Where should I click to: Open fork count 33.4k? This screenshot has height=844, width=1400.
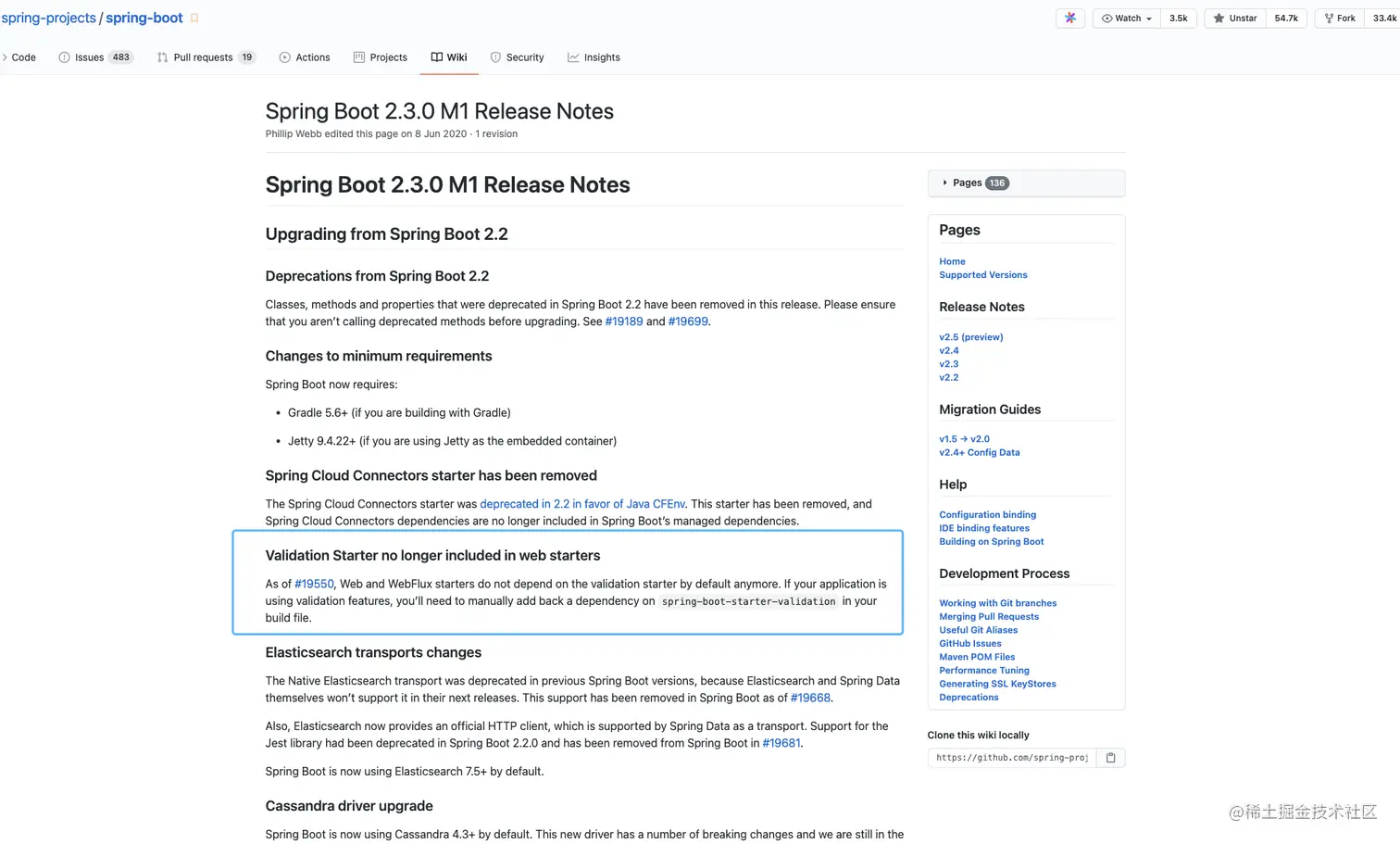1384,19
